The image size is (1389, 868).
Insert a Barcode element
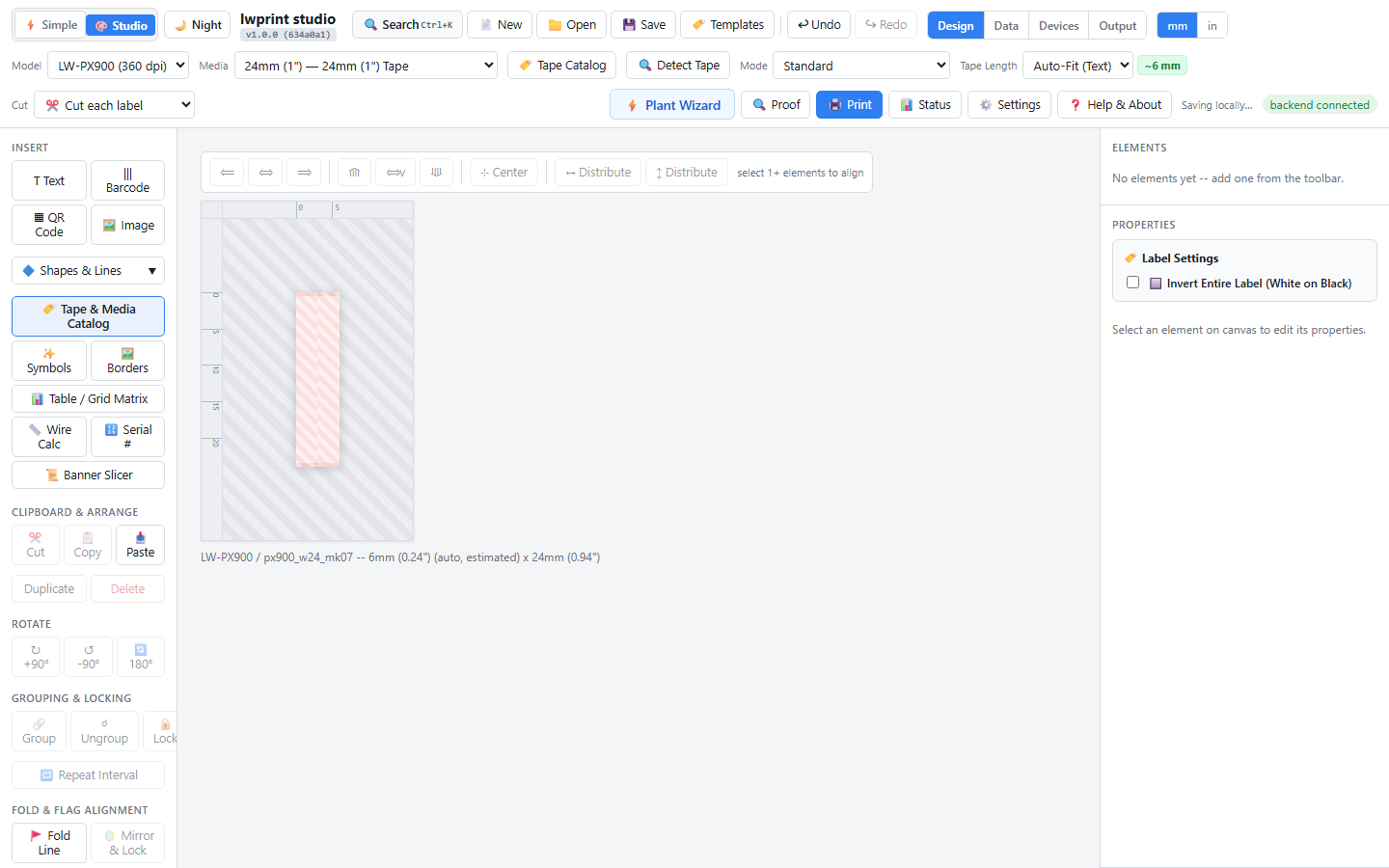pyautogui.click(x=127, y=180)
